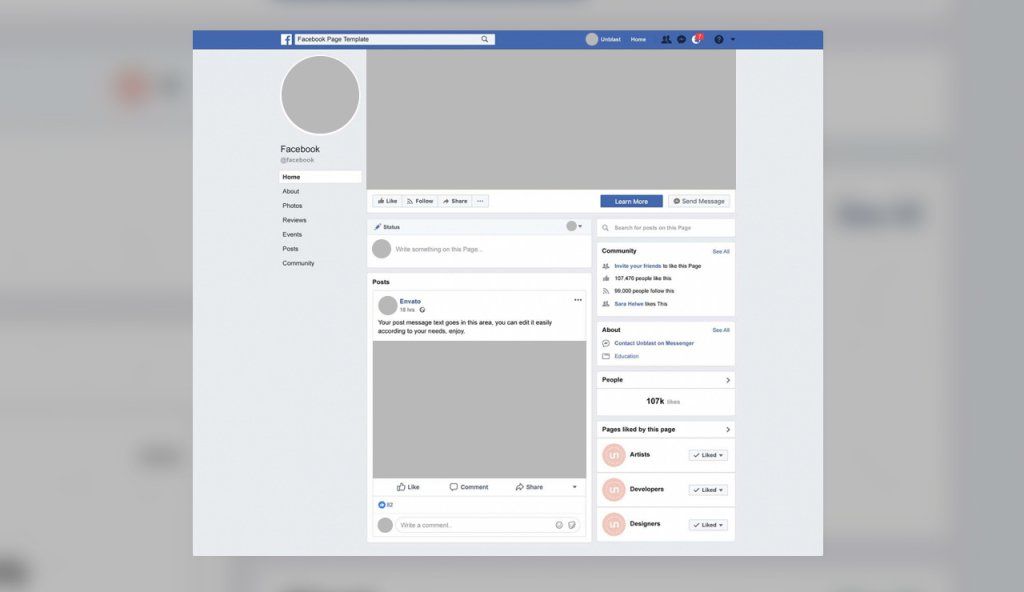Focus the Write a comment field

[x=488, y=525]
